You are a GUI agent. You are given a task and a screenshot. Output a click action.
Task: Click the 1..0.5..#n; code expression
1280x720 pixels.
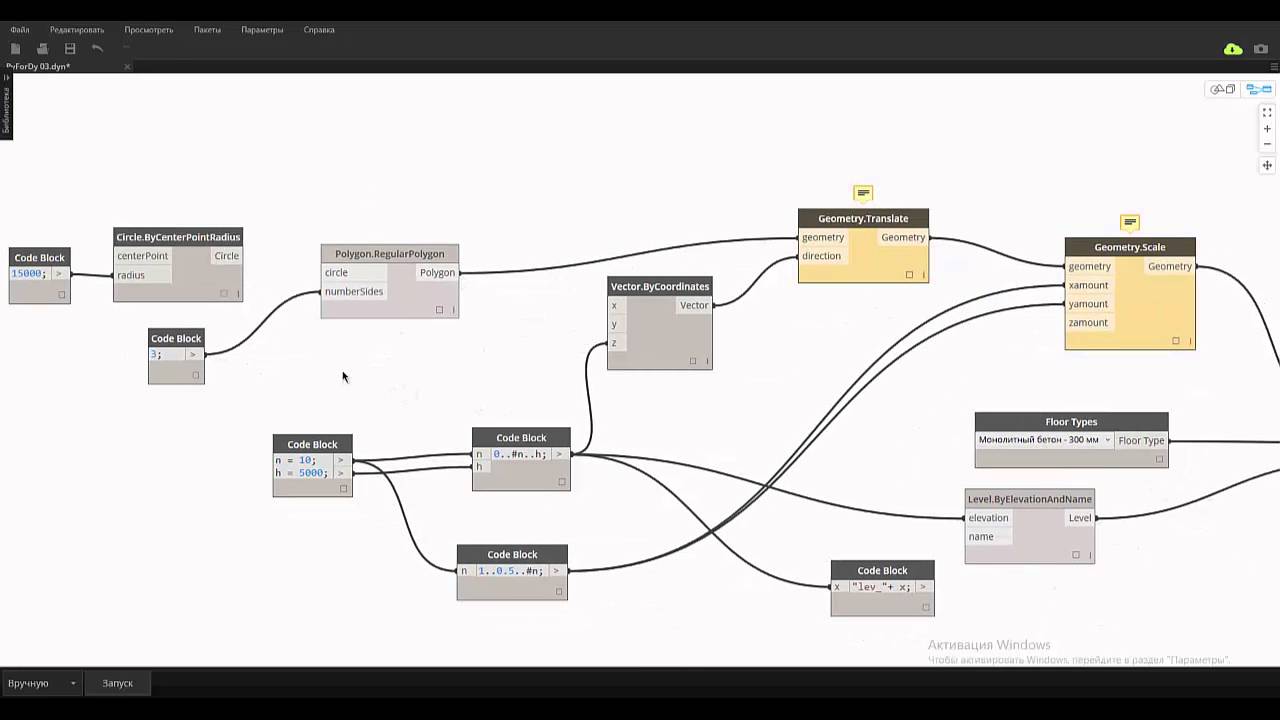(x=510, y=571)
